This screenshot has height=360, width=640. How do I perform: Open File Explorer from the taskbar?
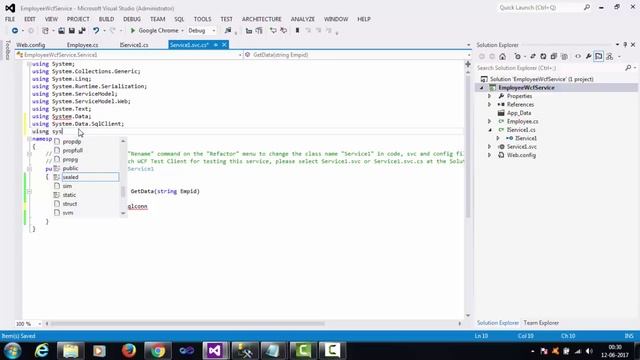tap(71, 351)
